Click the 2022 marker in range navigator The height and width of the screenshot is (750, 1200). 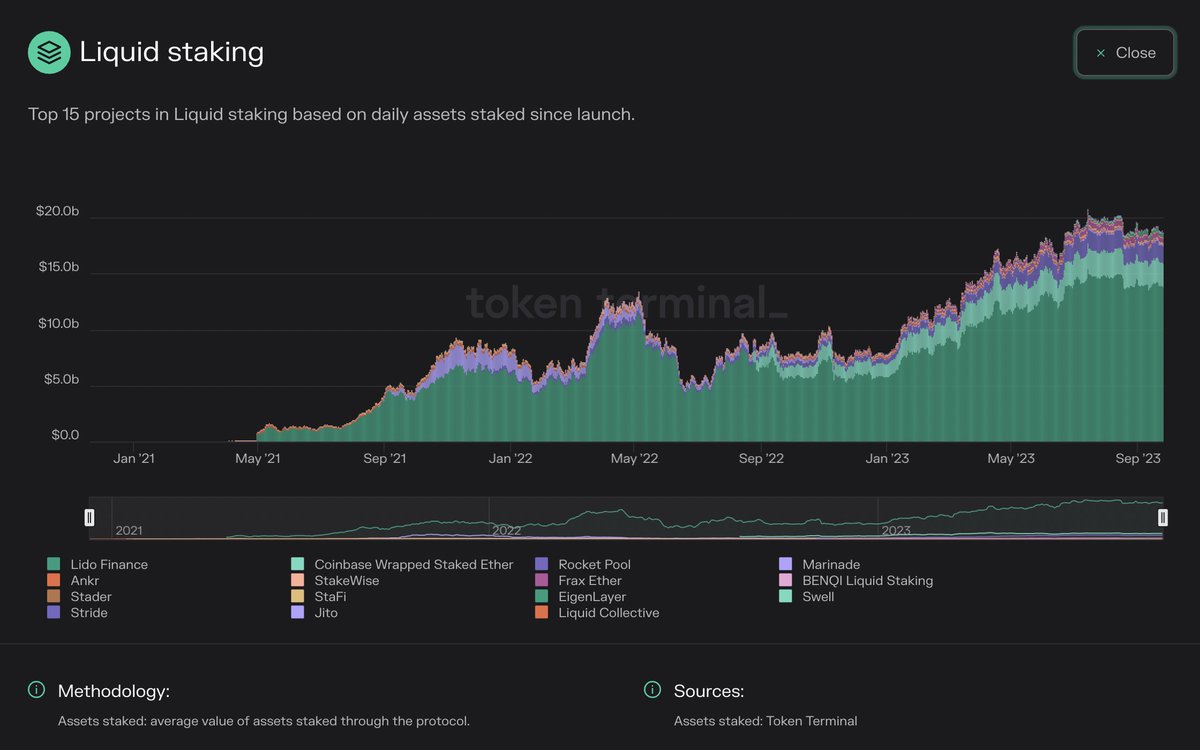[x=507, y=530]
